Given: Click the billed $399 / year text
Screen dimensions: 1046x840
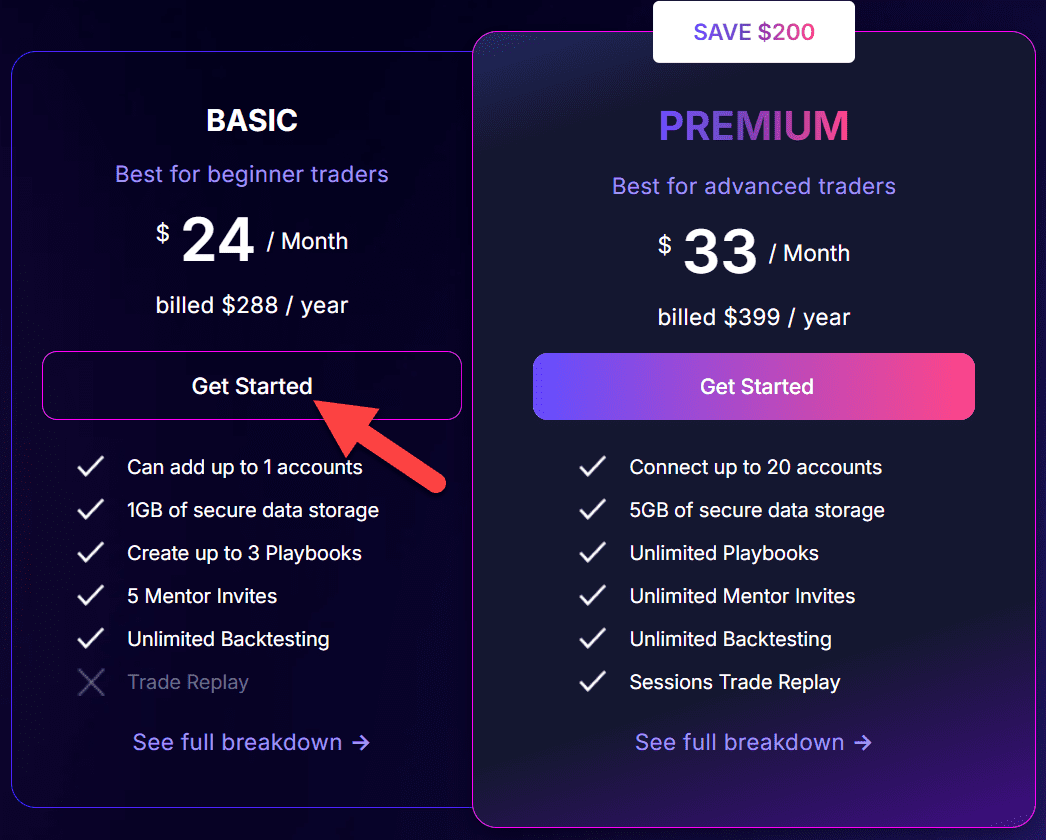Looking at the screenshot, I should coord(753,317).
